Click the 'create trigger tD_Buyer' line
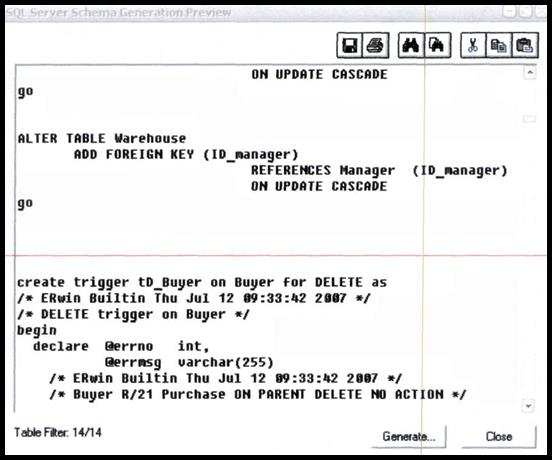The height and width of the screenshot is (460, 552). [202, 283]
